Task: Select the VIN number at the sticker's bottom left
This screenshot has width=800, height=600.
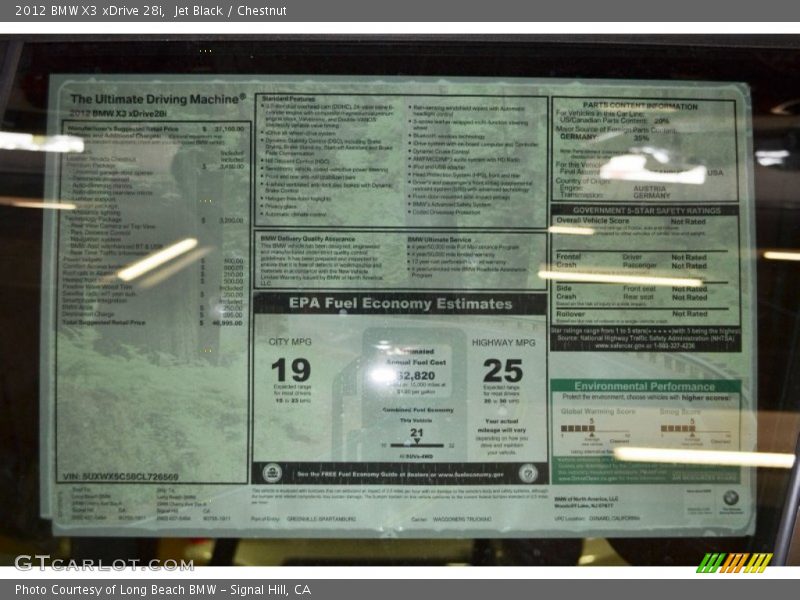Action: 120,477
